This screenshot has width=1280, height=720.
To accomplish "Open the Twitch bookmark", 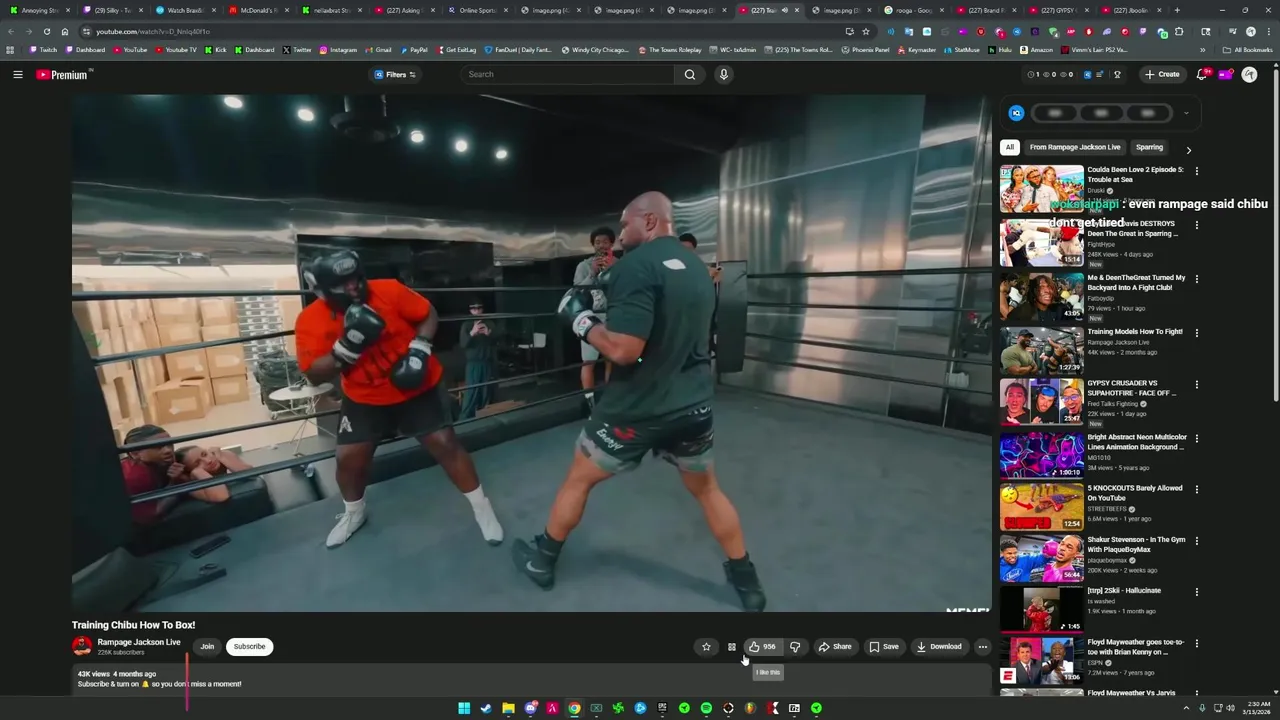I will click(42, 50).
